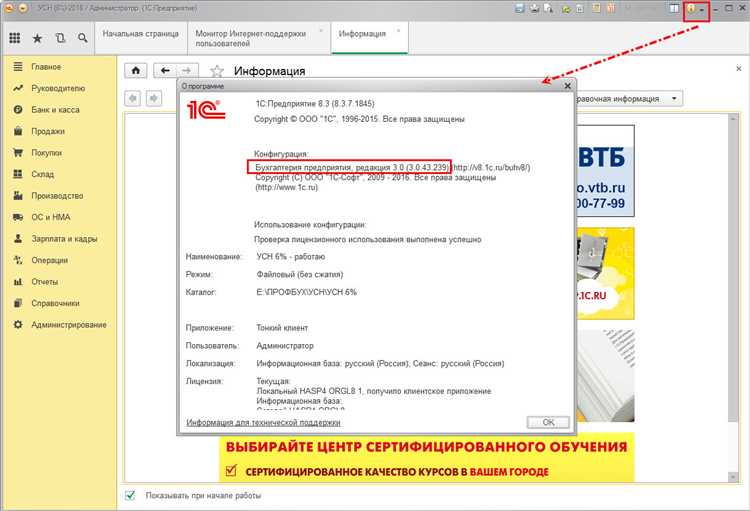Viewport: 750px width, 511px height.
Task: Open Склад section
Action: (x=43, y=174)
